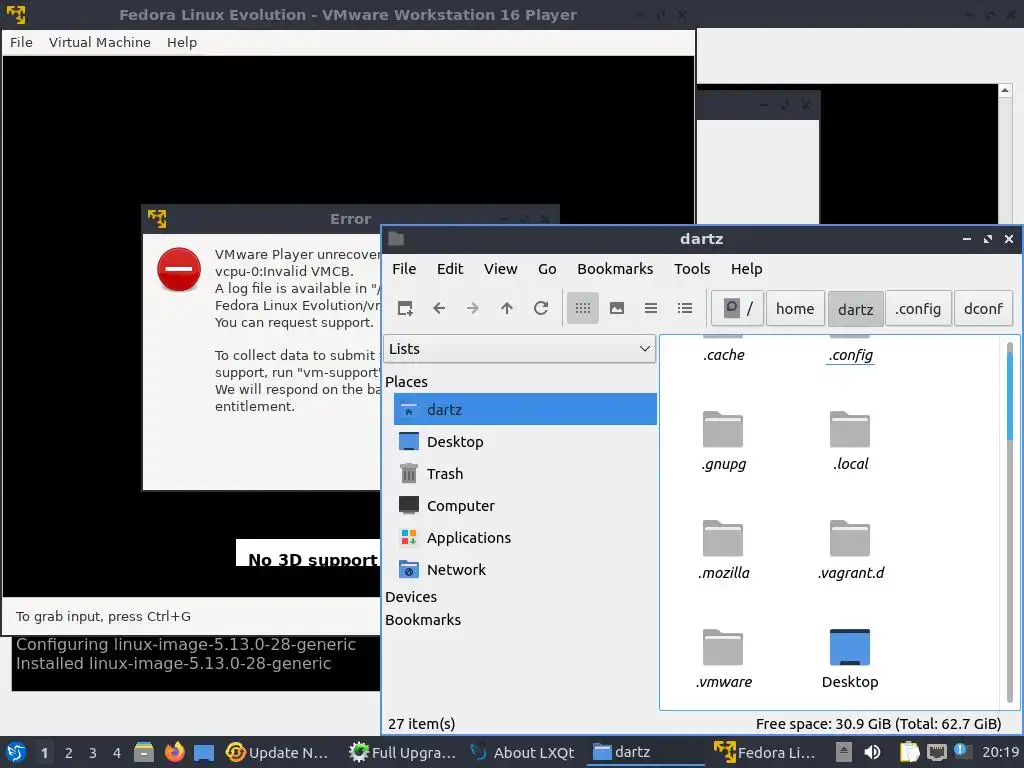This screenshot has width=1024, height=768.
Task: Select dartz home in Places sidebar
Action: pos(525,409)
